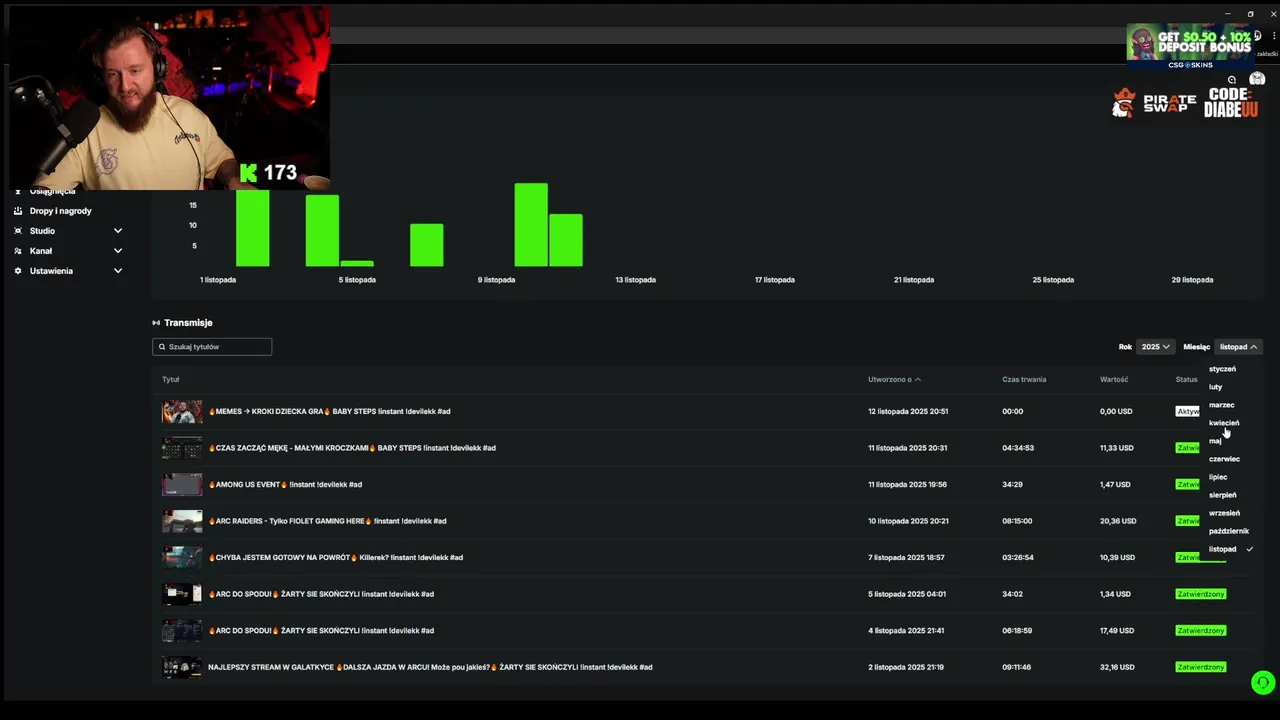Click the Kanał people icon in sidebar

(x=18, y=251)
